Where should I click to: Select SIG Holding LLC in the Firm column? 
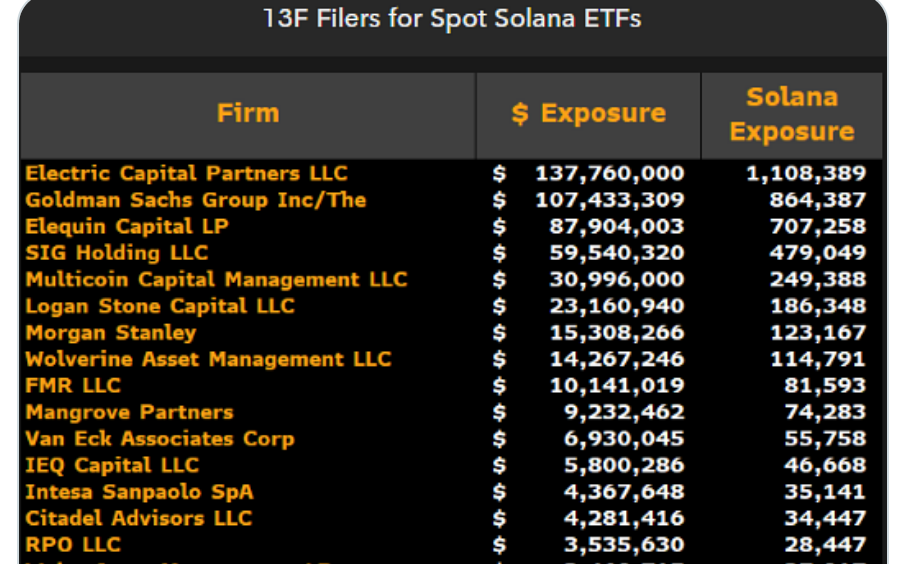point(116,253)
